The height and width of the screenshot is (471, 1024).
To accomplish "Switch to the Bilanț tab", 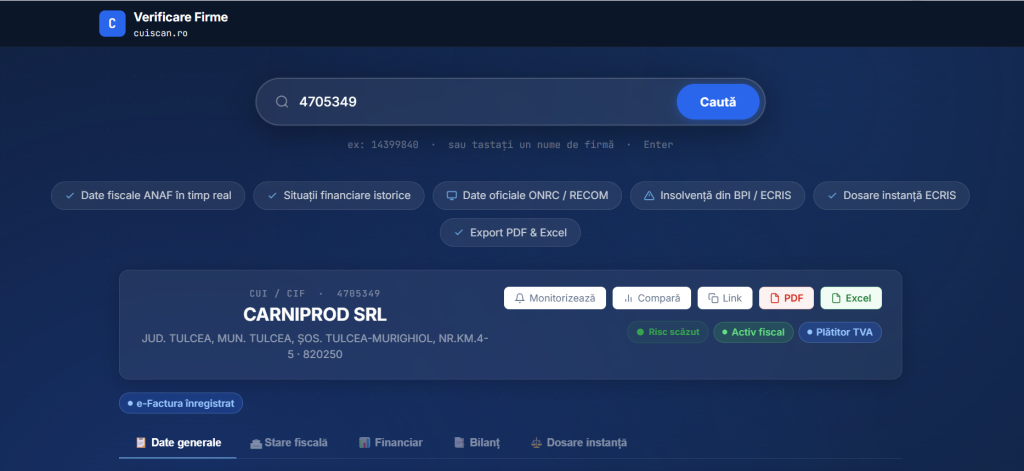I will (477, 442).
